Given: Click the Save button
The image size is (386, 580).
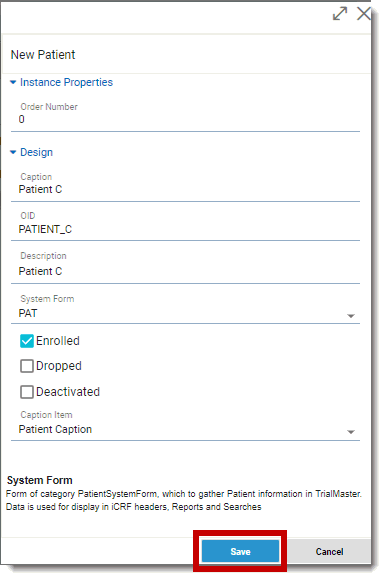Looking at the screenshot, I should [240, 552].
